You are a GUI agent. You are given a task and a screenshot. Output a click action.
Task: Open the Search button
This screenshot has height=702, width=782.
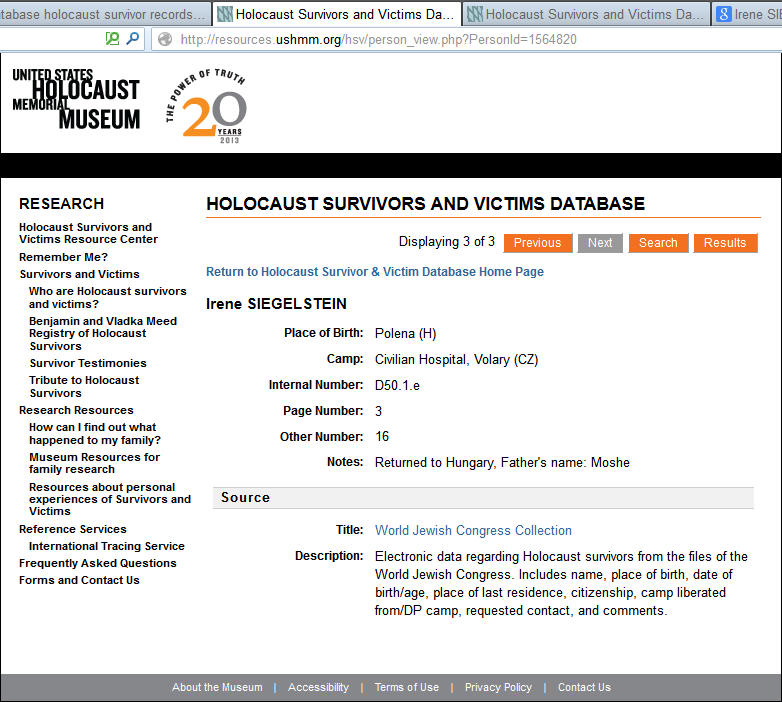(x=658, y=243)
